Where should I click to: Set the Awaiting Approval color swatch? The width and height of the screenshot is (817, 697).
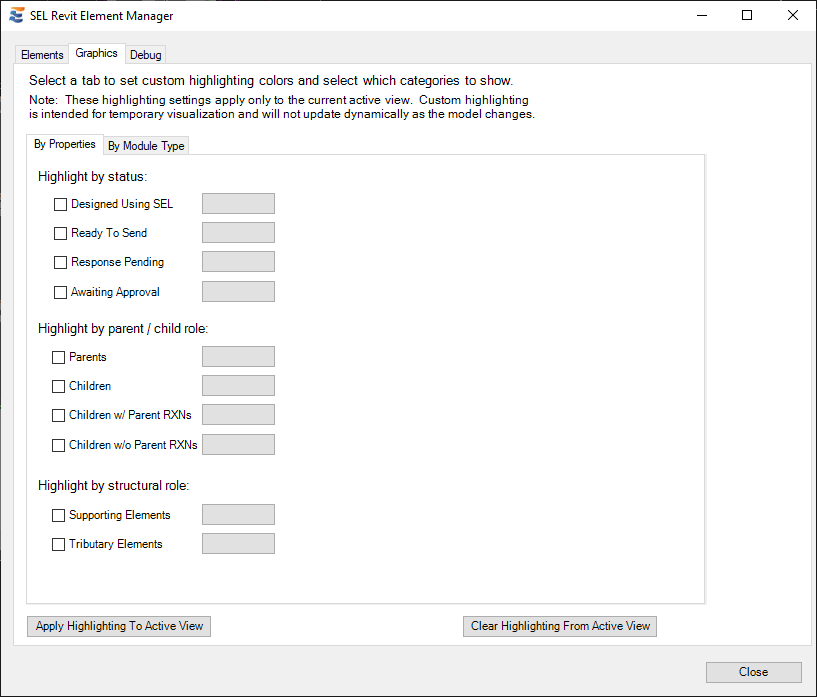[238, 292]
